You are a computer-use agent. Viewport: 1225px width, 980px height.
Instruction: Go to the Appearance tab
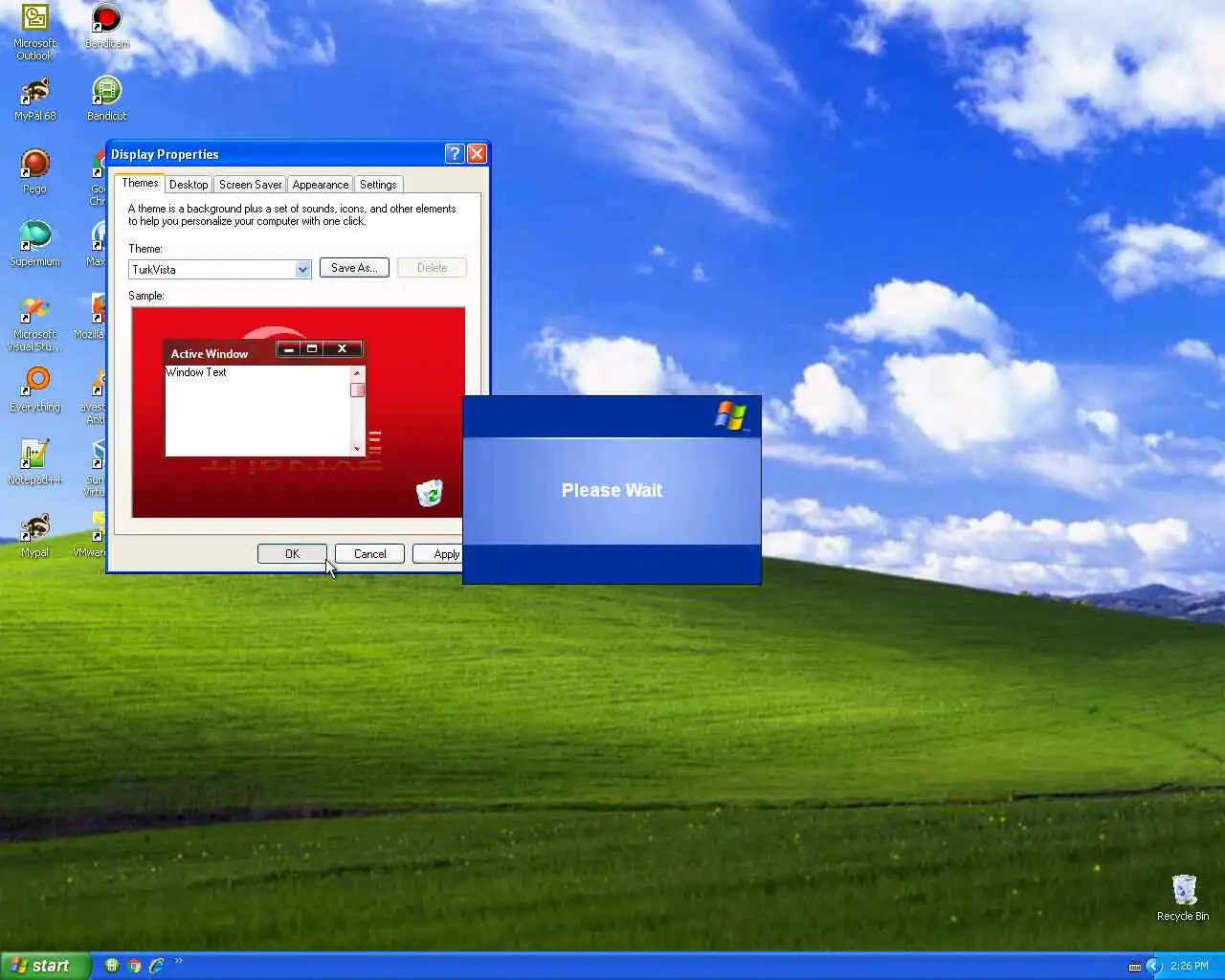coord(321,185)
